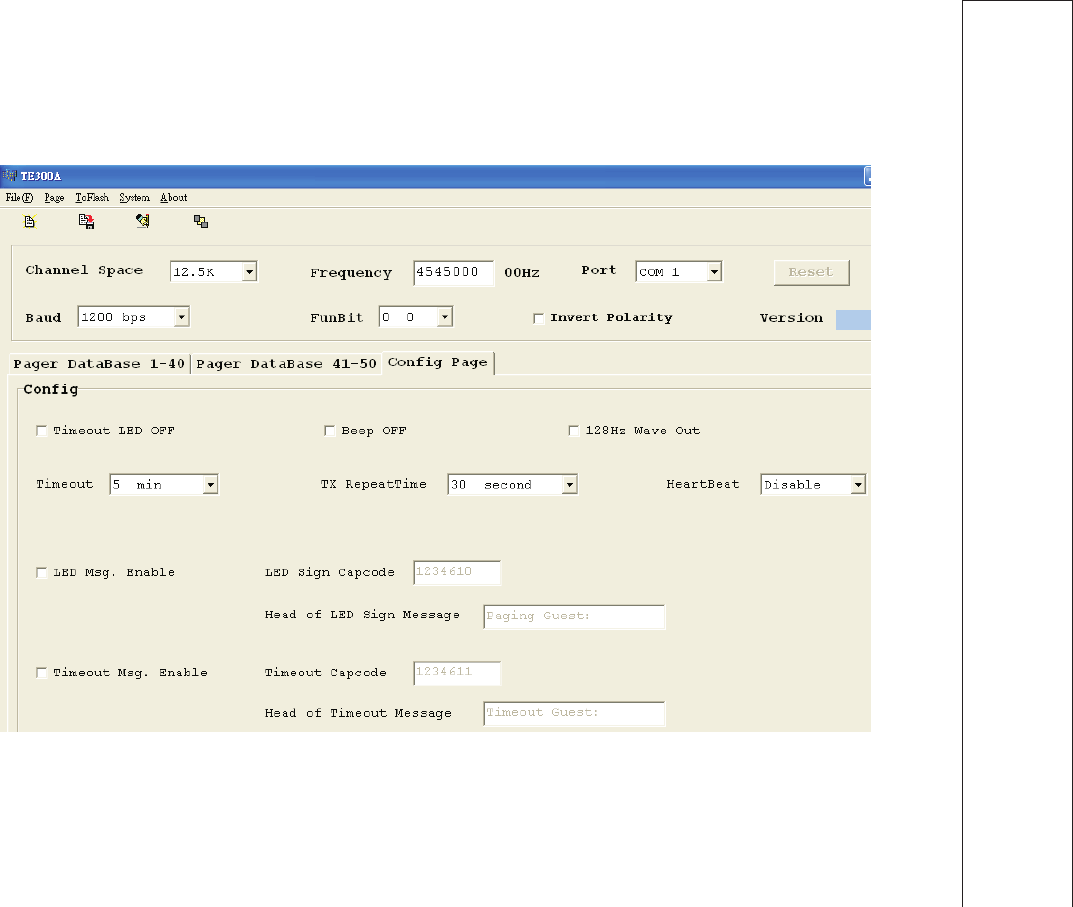Open the File(F) menu
Image resolution: width=1073 pixels, height=907 pixels.
tap(19, 198)
